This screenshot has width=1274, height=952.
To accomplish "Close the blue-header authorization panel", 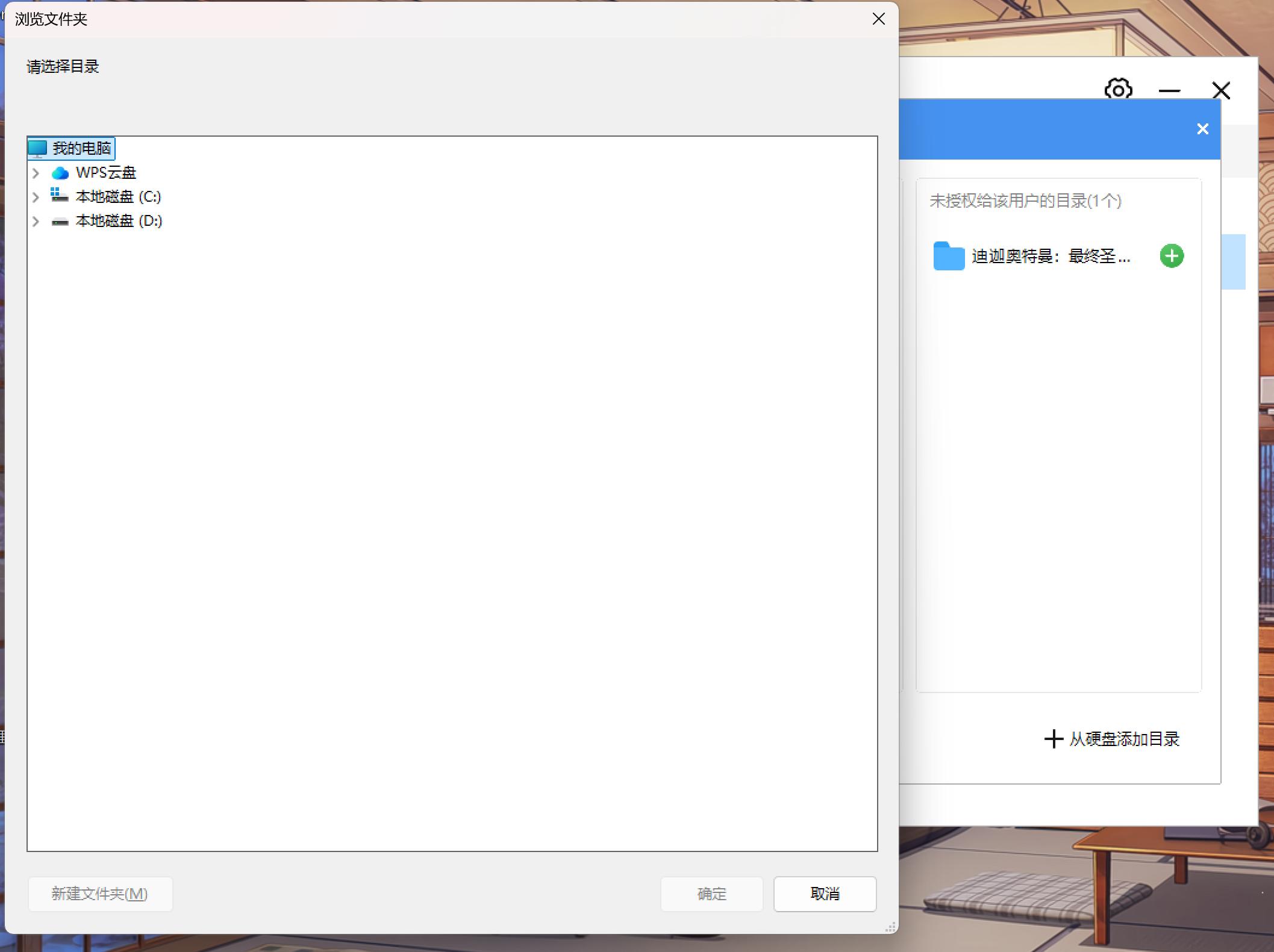I will (x=1202, y=129).
